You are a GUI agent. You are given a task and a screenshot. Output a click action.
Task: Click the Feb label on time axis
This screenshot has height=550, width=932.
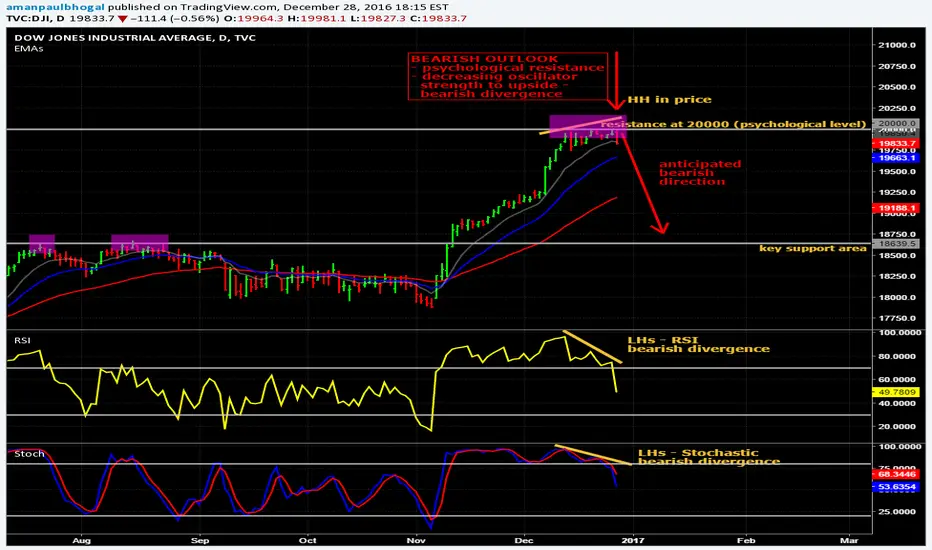click(x=746, y=540)
